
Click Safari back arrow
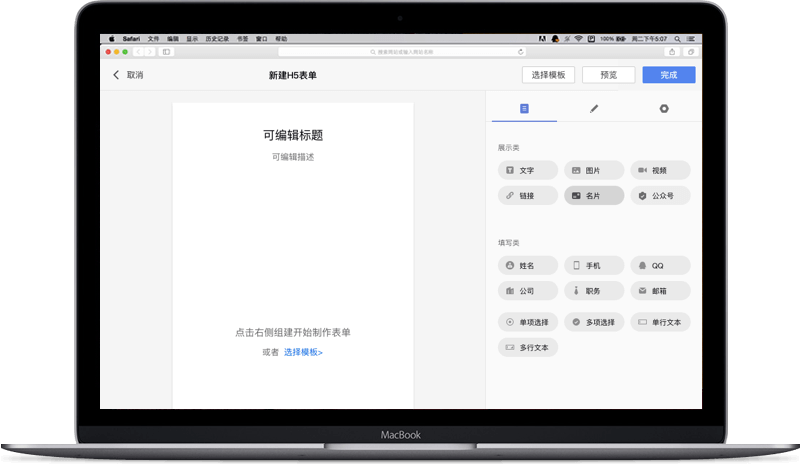tap(138, 52)
